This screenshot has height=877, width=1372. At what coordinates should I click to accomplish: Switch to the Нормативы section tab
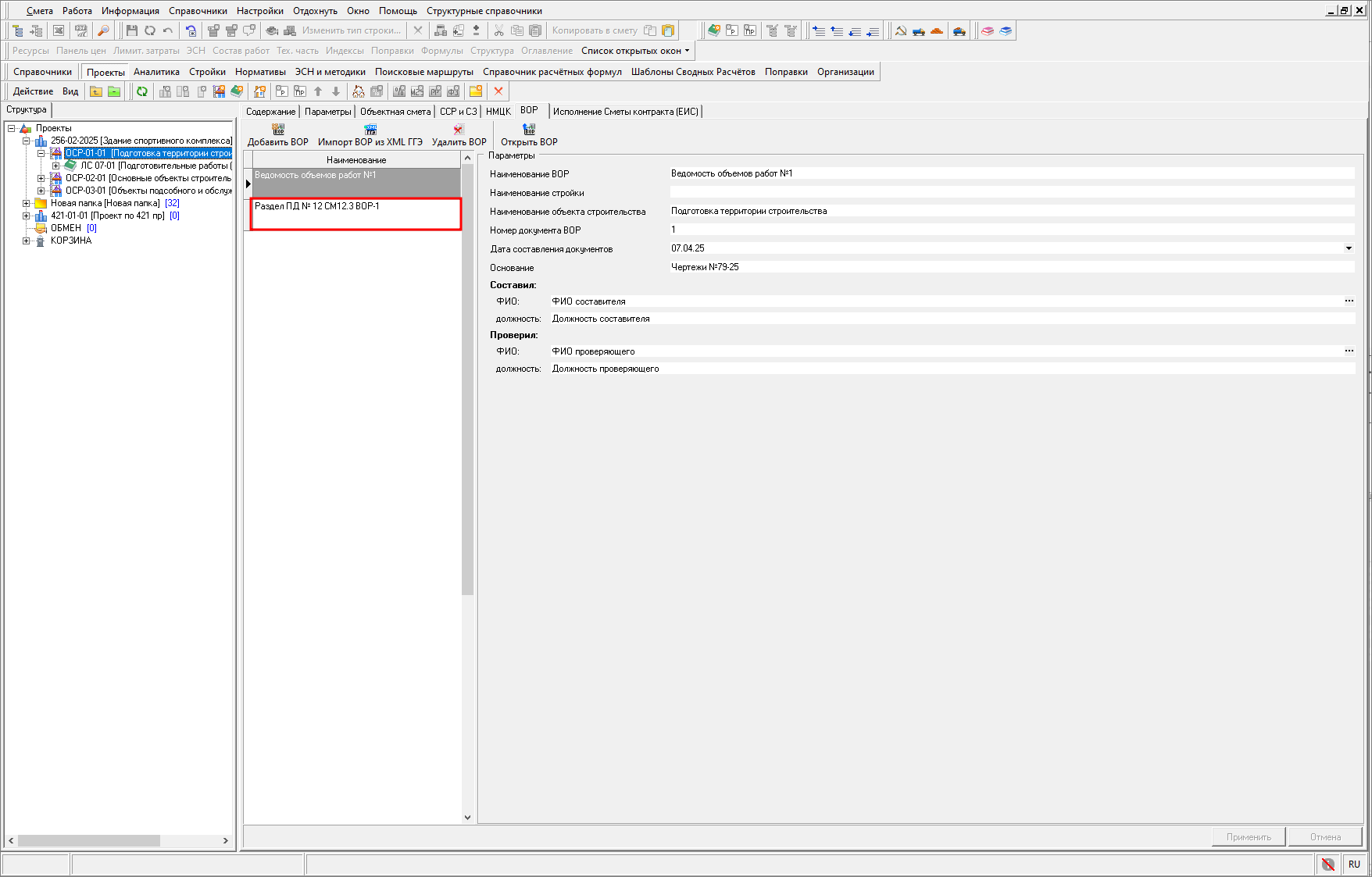tap(260, 72)
